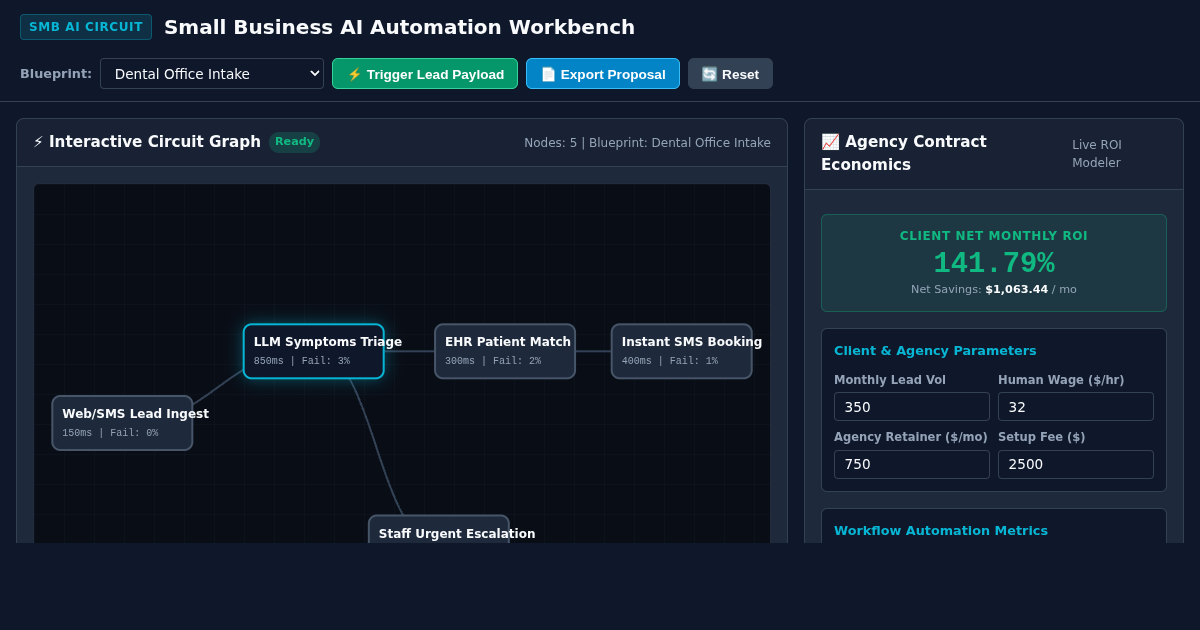1200x630 pixels.
Task: Click the Small Business AI Automation Workbench title
Action: pos(399,27)
